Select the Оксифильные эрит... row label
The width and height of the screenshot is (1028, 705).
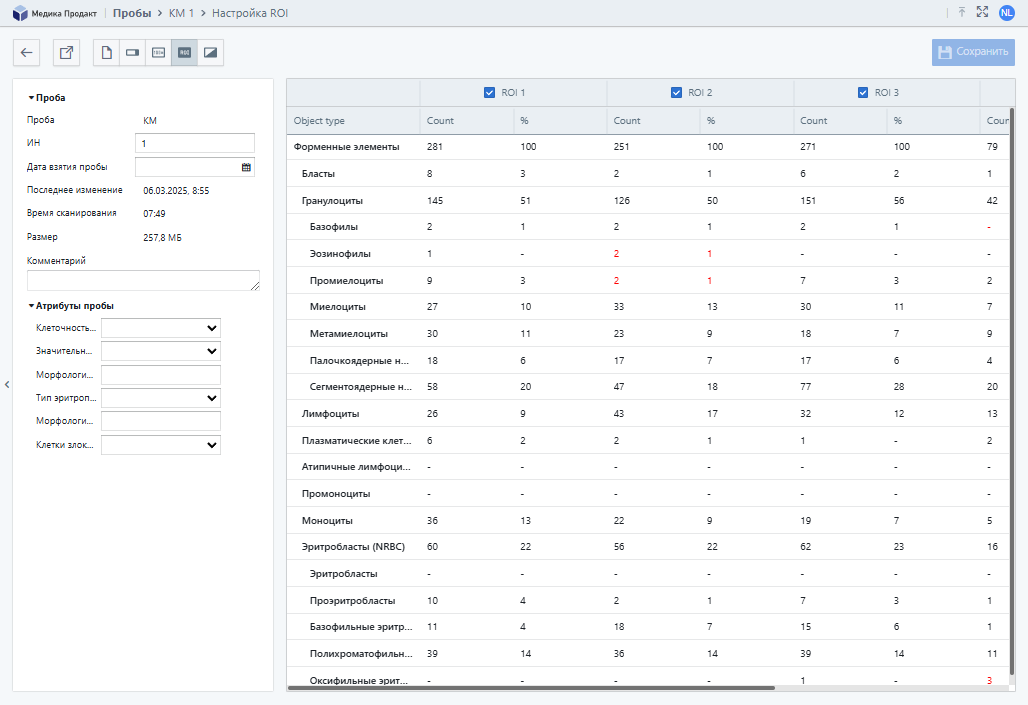[x=359, y=681]
